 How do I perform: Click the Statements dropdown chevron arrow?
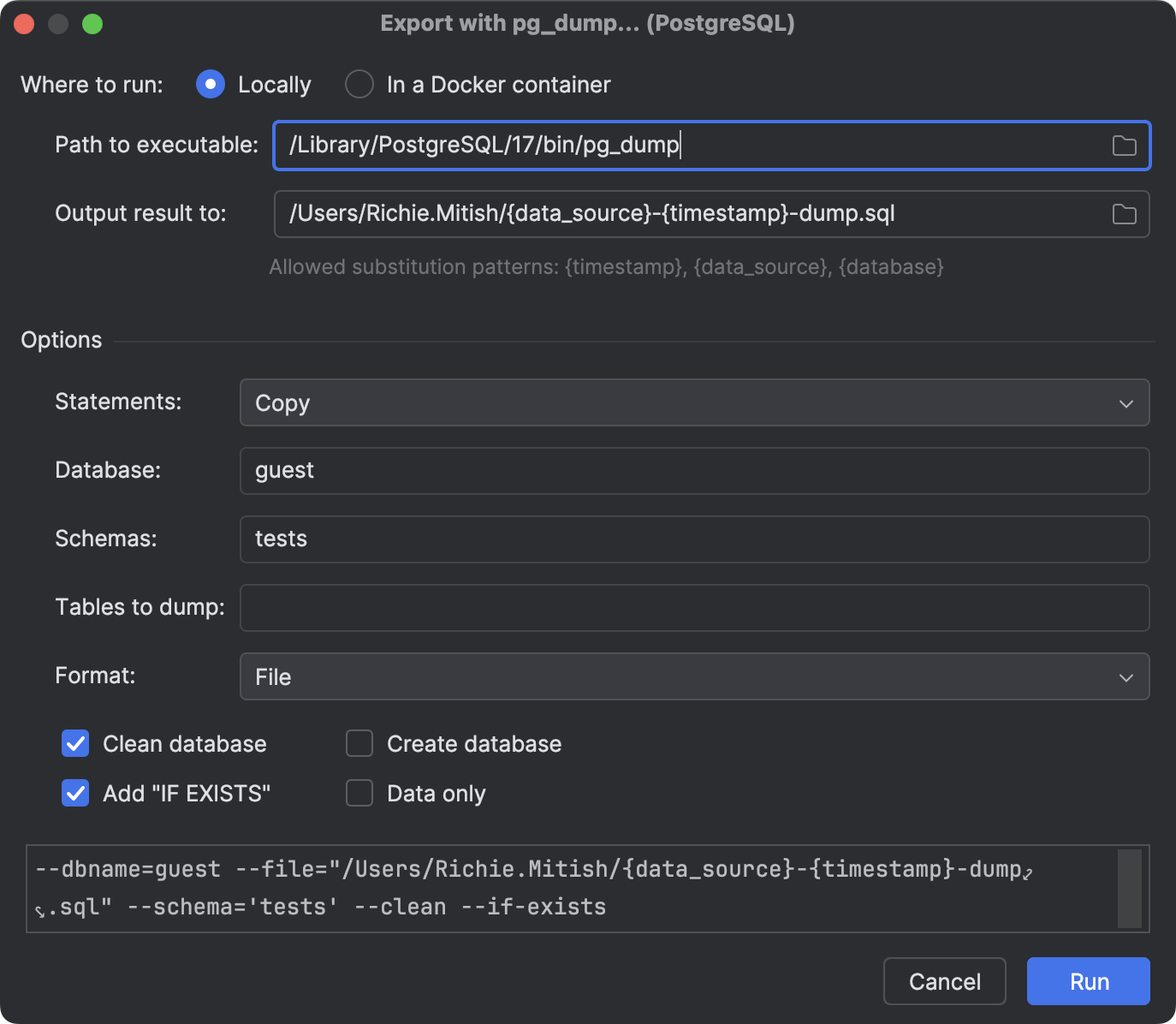tap(1126, 402)
